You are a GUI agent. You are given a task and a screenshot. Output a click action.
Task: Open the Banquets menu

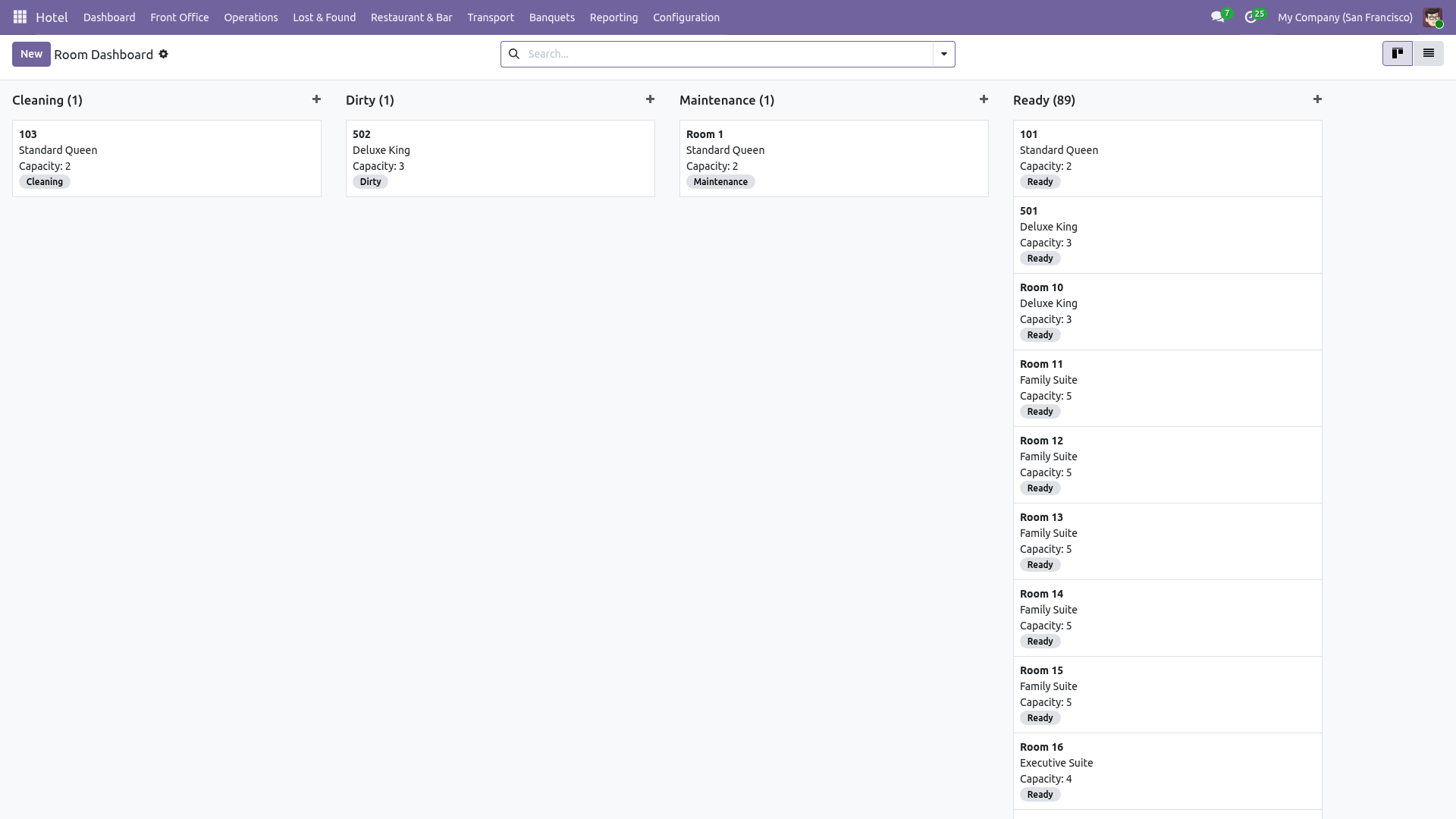point(552,17)
